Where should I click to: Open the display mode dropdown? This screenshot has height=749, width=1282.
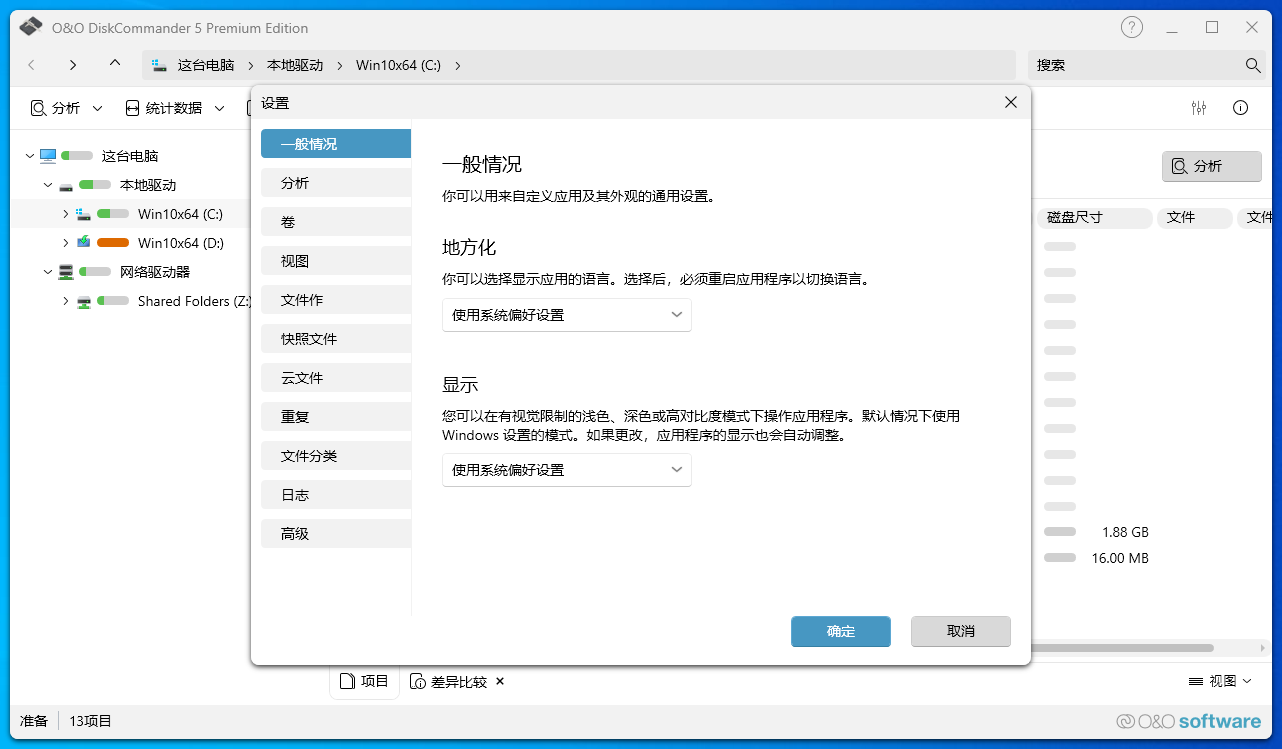[x=566, y=469]
